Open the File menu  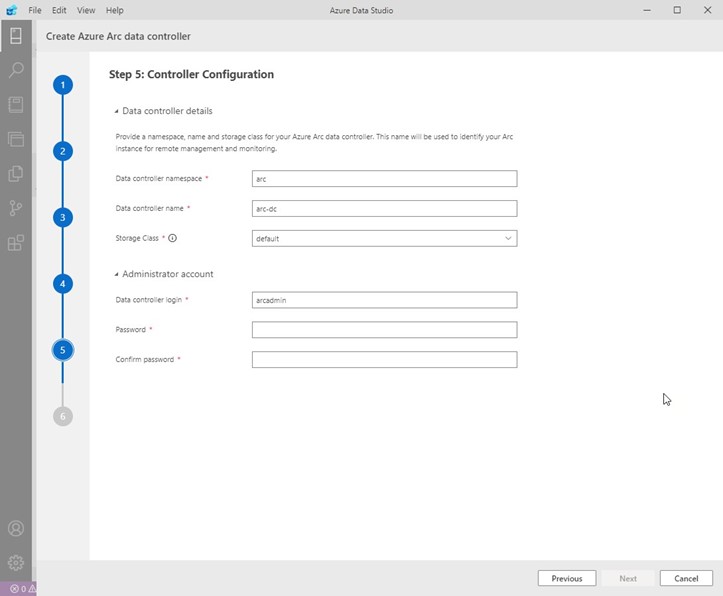point(35,10)
